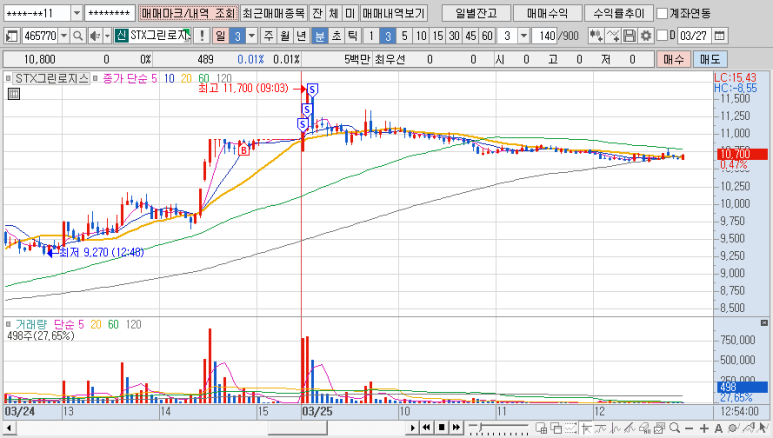Click the 일별잔고 button
773x438 pixels.
(476, 13)
